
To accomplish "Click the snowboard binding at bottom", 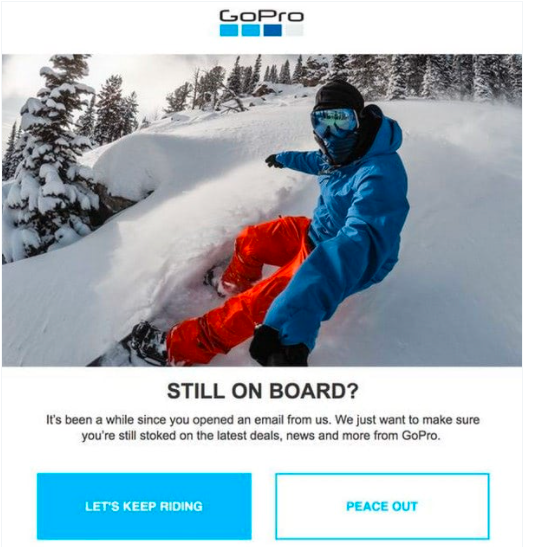I will point(146,344).
